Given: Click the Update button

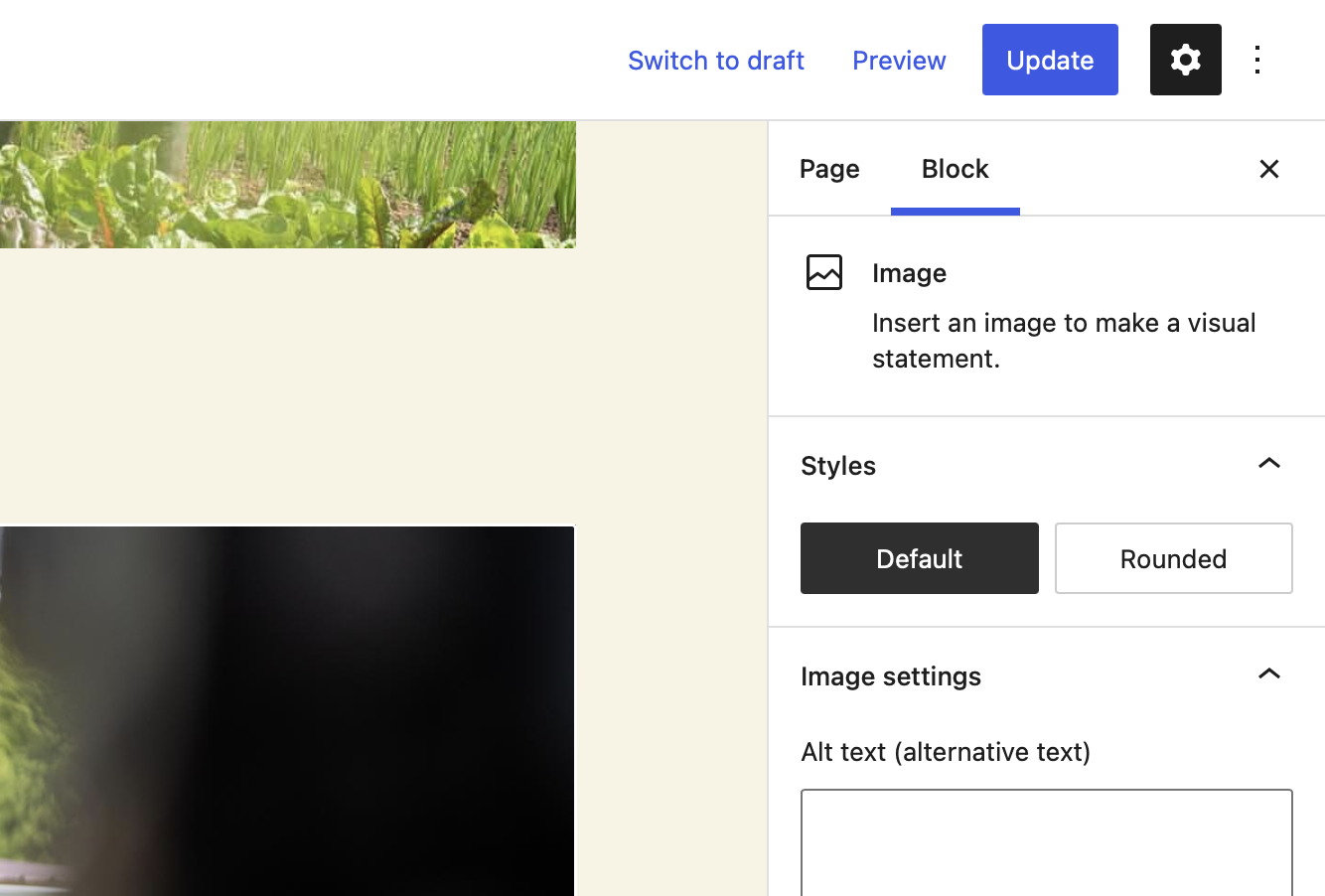Looking at the screenshot, I should [1050, 60].
